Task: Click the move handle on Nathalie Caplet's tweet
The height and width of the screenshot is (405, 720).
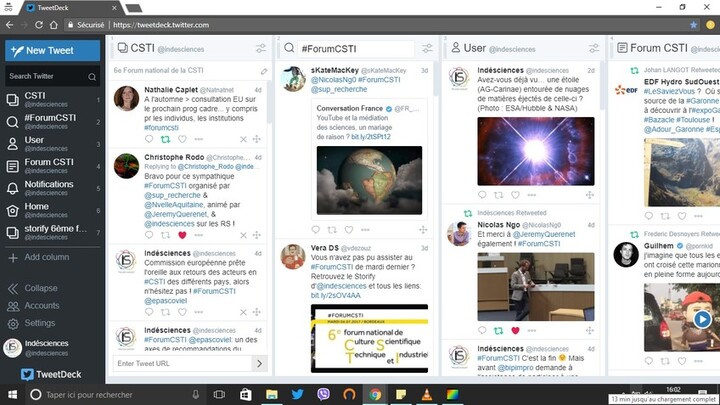Action: 257,139
